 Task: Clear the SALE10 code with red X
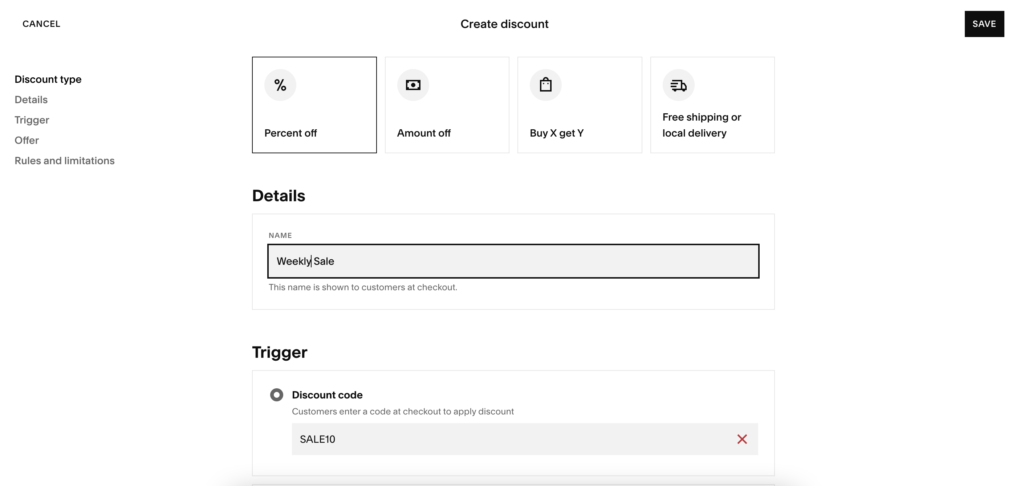tap(742, 439)
